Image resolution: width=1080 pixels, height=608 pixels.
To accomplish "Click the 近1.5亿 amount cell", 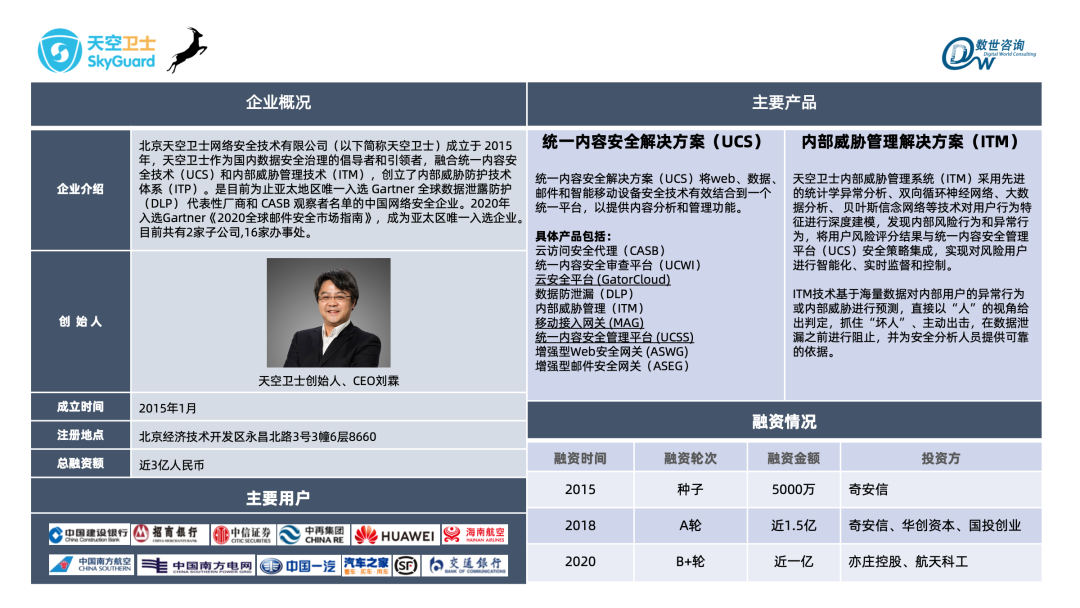I will (793, 525).
